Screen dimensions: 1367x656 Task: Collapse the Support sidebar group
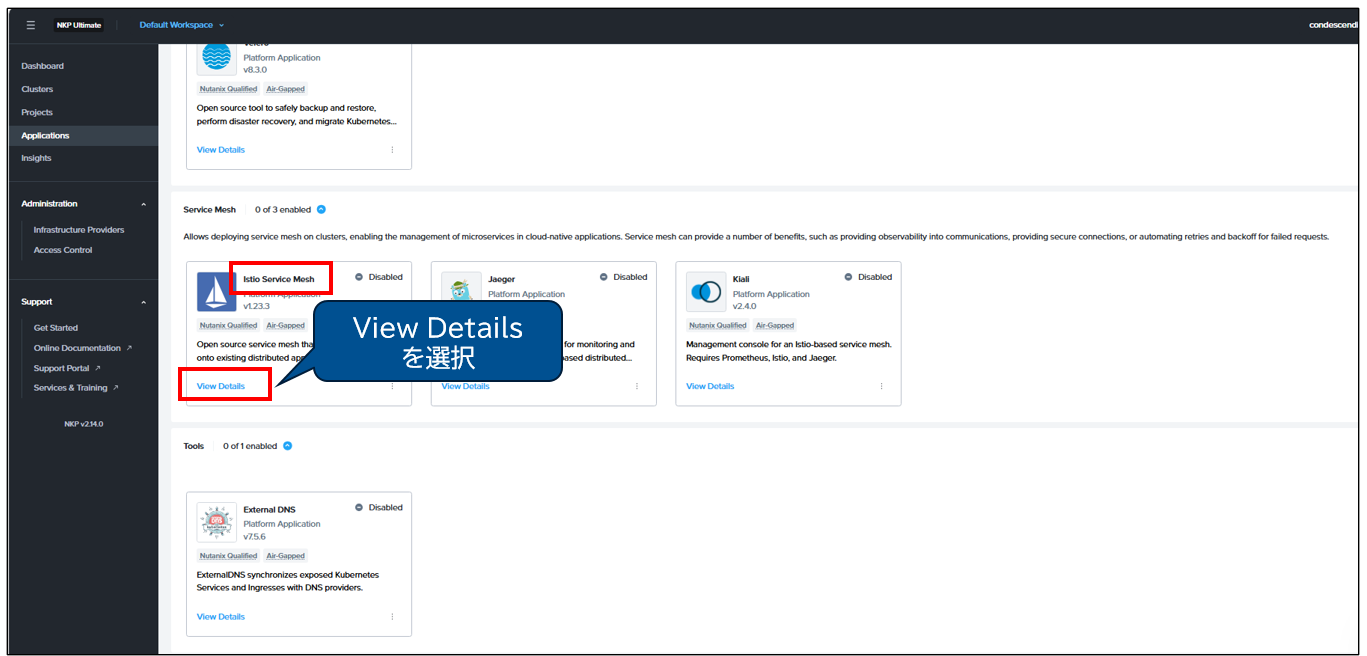click(x=143, y=302)
